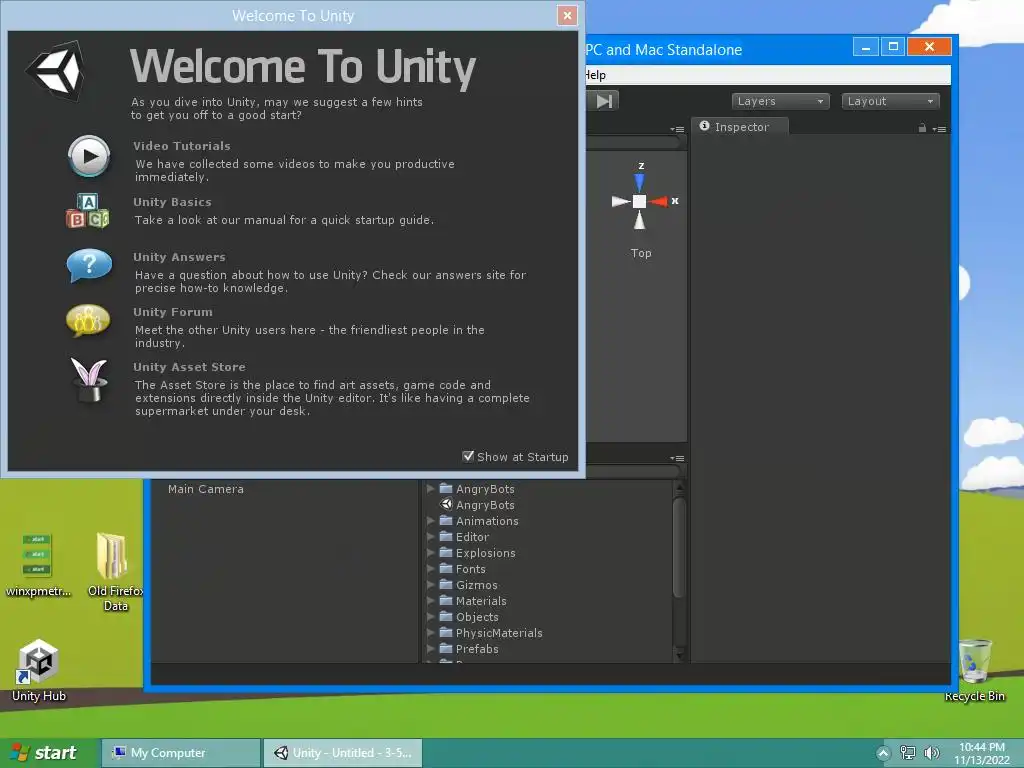
Task: Expand the AngryBots folder
Action: (x=430, y=488)
